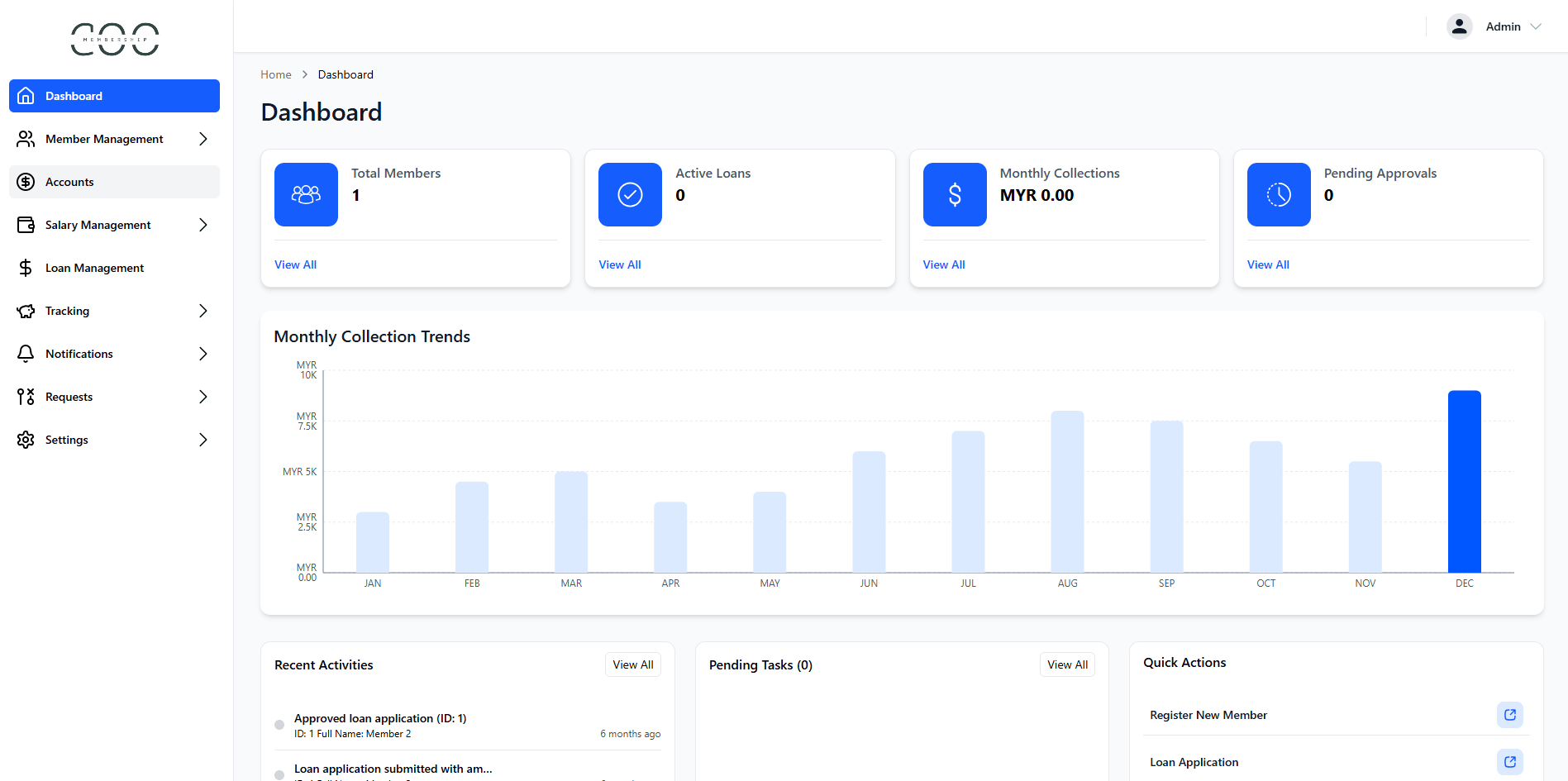
Task: Click the Pending Approvals clock icon
Action: pyautogui.click(x=1278, y=194)
